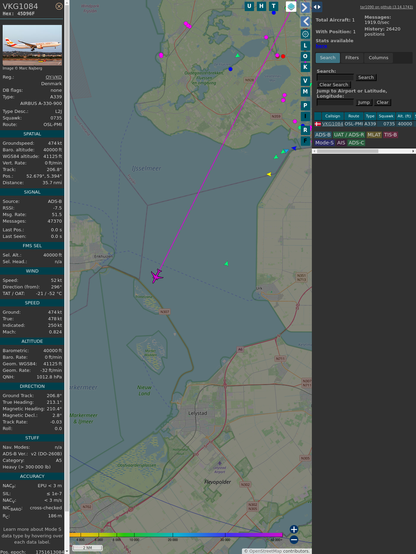Toggle the H map button

(261, 6)
